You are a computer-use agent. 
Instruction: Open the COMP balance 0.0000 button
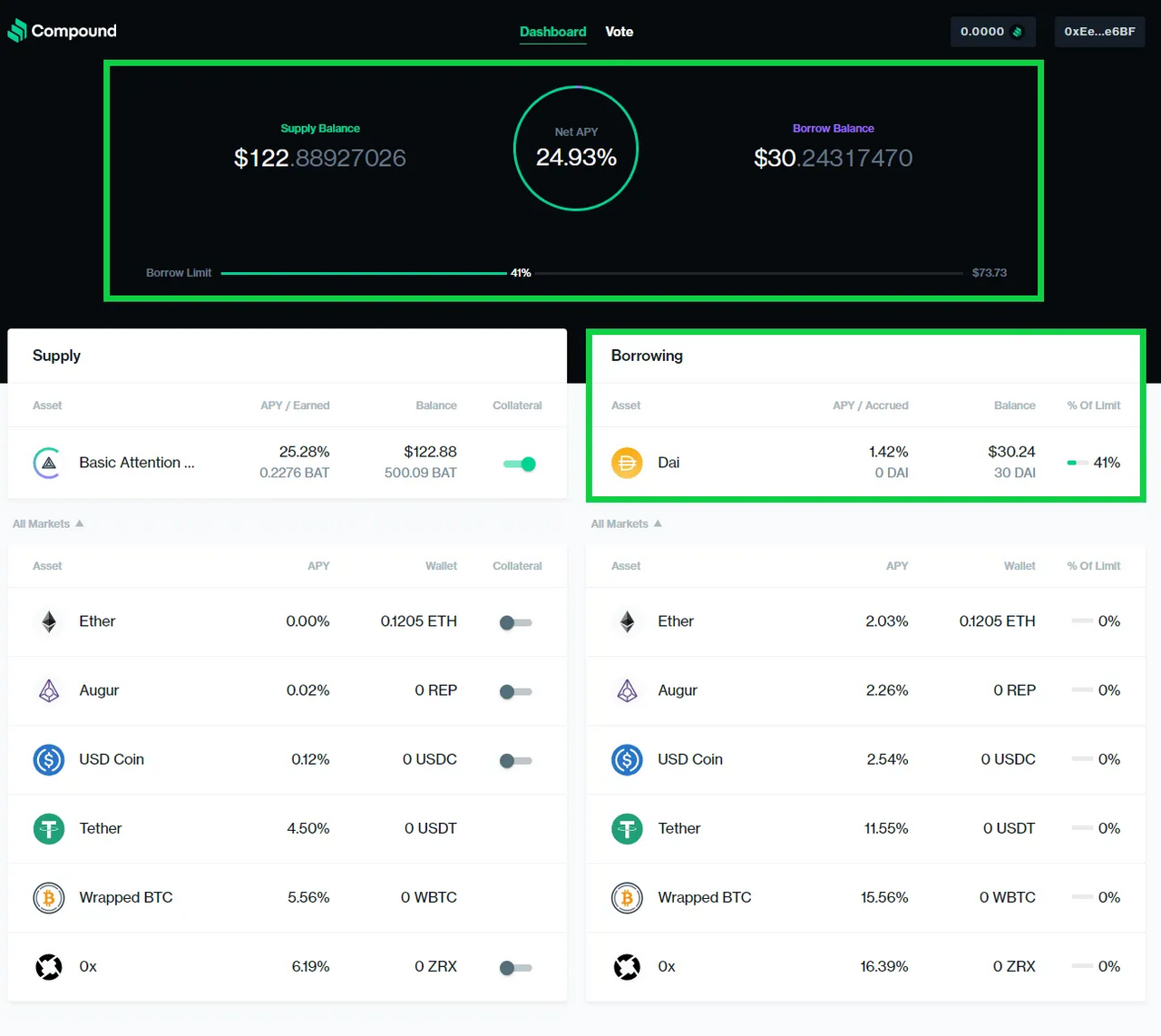click(x=992, y=32)
